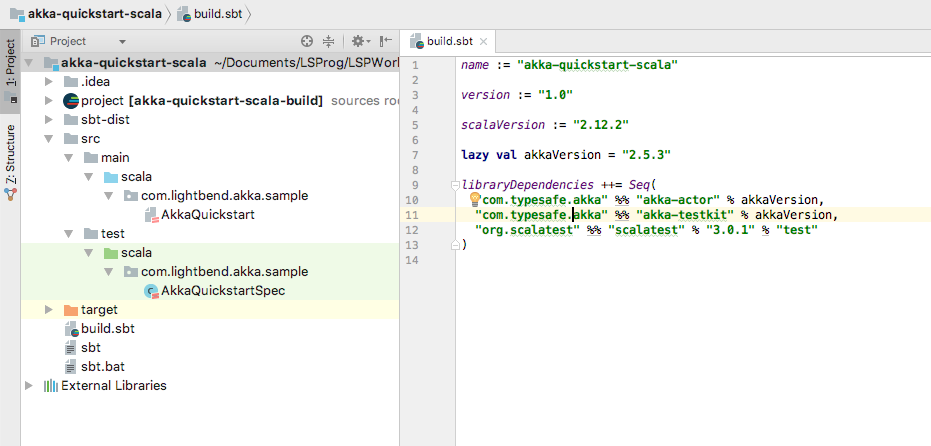Click line number 7 in the gutter

pos(414,155)
